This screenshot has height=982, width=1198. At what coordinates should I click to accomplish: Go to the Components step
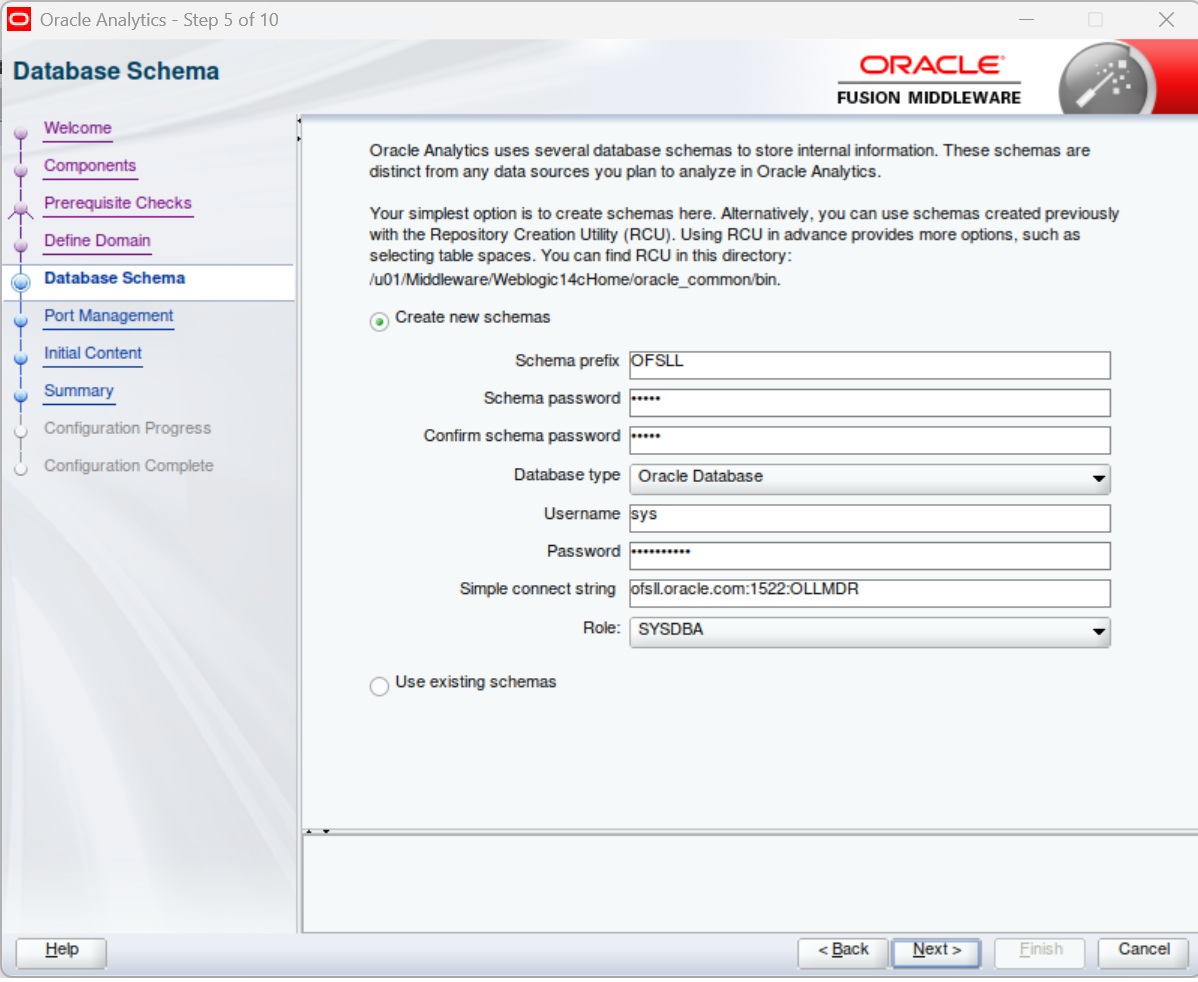[90, 166]
